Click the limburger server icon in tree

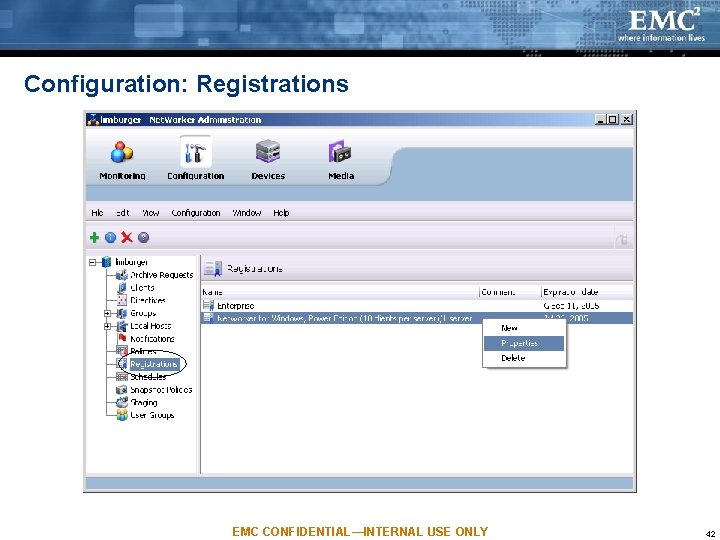tap(107, 262)
